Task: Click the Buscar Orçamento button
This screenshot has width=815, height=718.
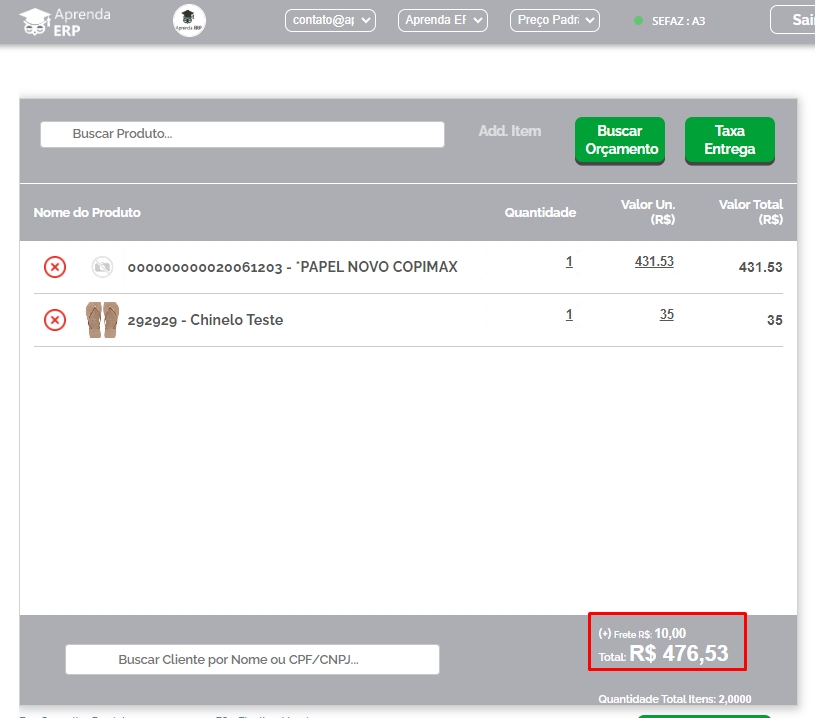Action: click(622, 140)
